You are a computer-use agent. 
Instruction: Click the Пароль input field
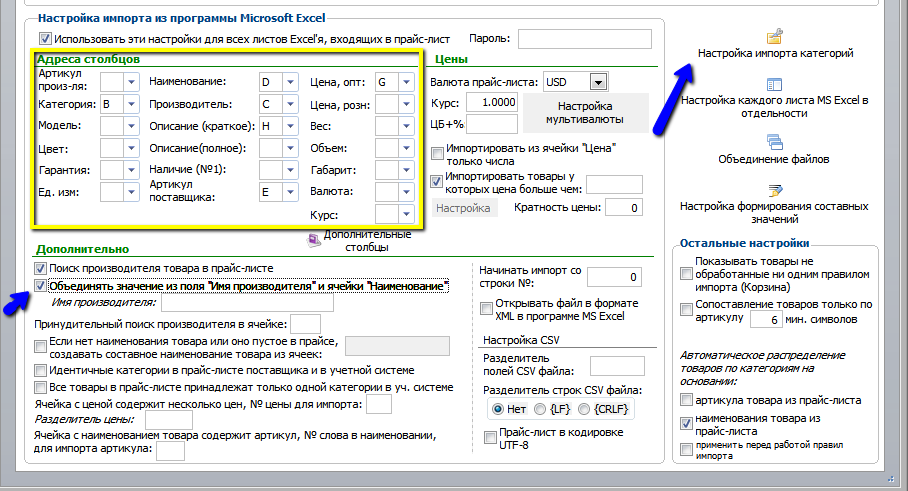coord(584,39)
